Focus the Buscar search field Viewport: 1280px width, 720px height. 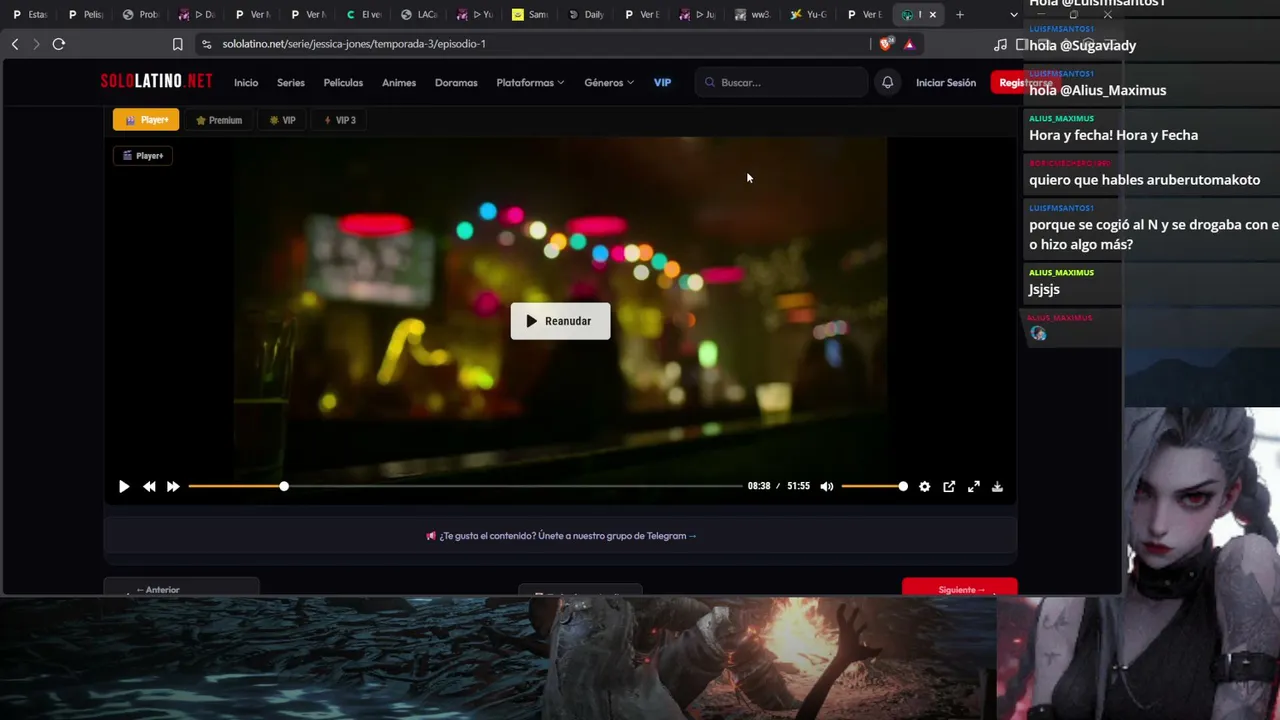782,83
